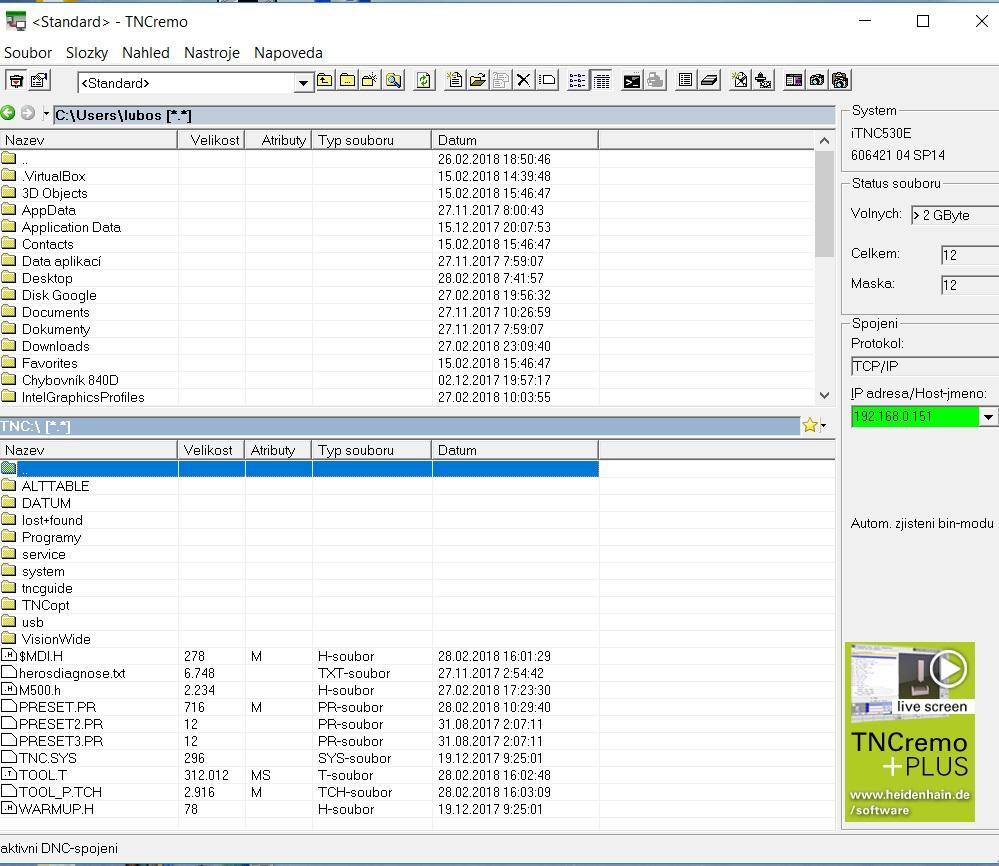Expand the IP address dropdown arrow
999x866 pixels.
tap(988, 417)
